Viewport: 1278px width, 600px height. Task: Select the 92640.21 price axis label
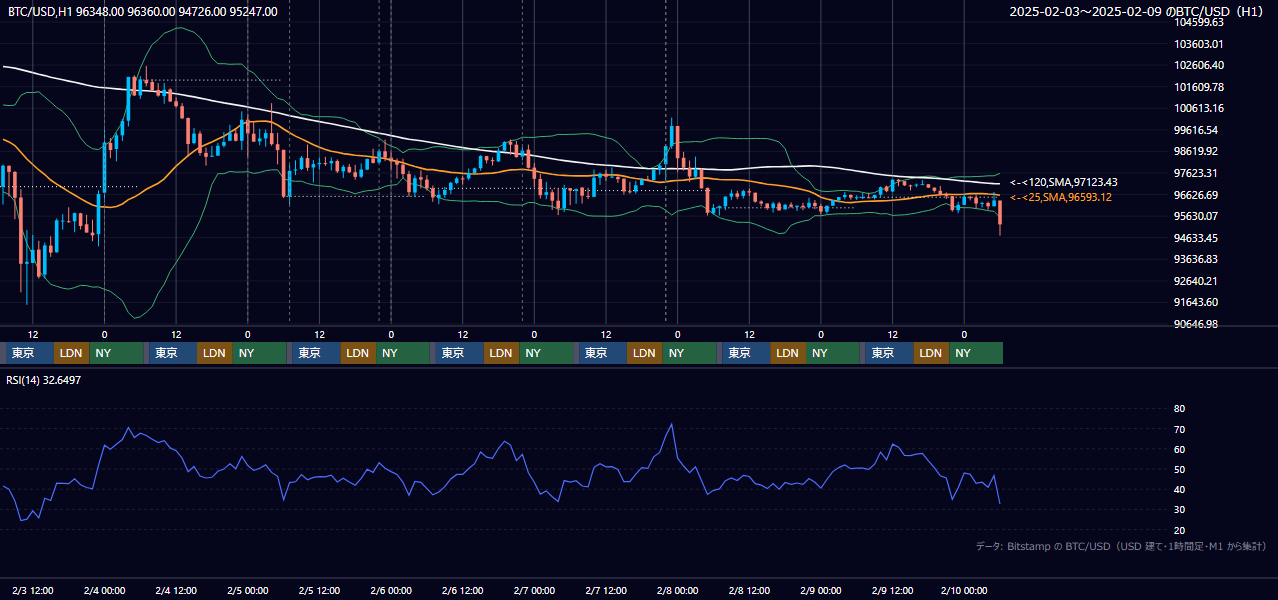point(1196,281)
